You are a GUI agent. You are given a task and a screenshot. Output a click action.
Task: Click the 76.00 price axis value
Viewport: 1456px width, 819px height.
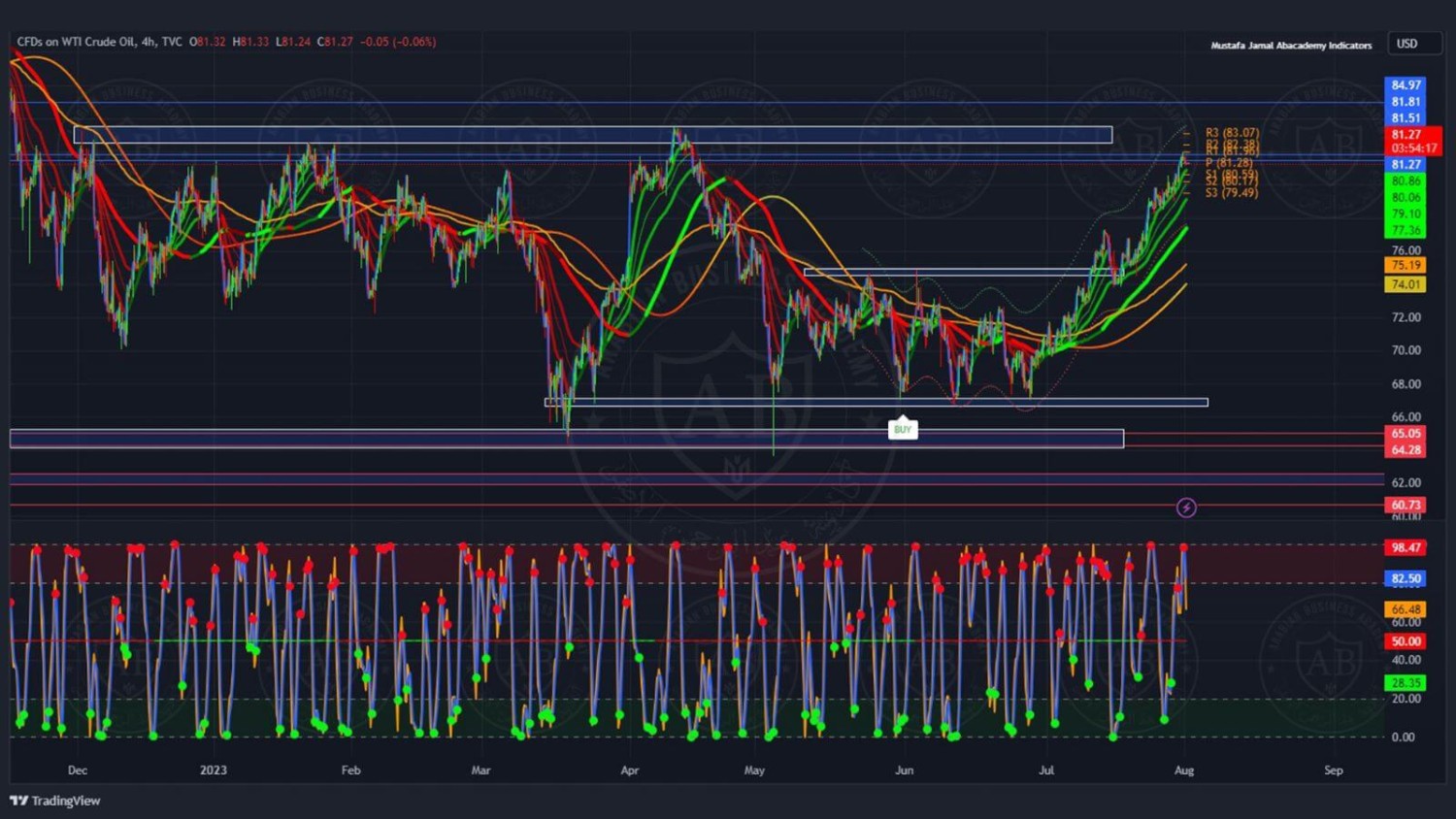coord(1406,250)
